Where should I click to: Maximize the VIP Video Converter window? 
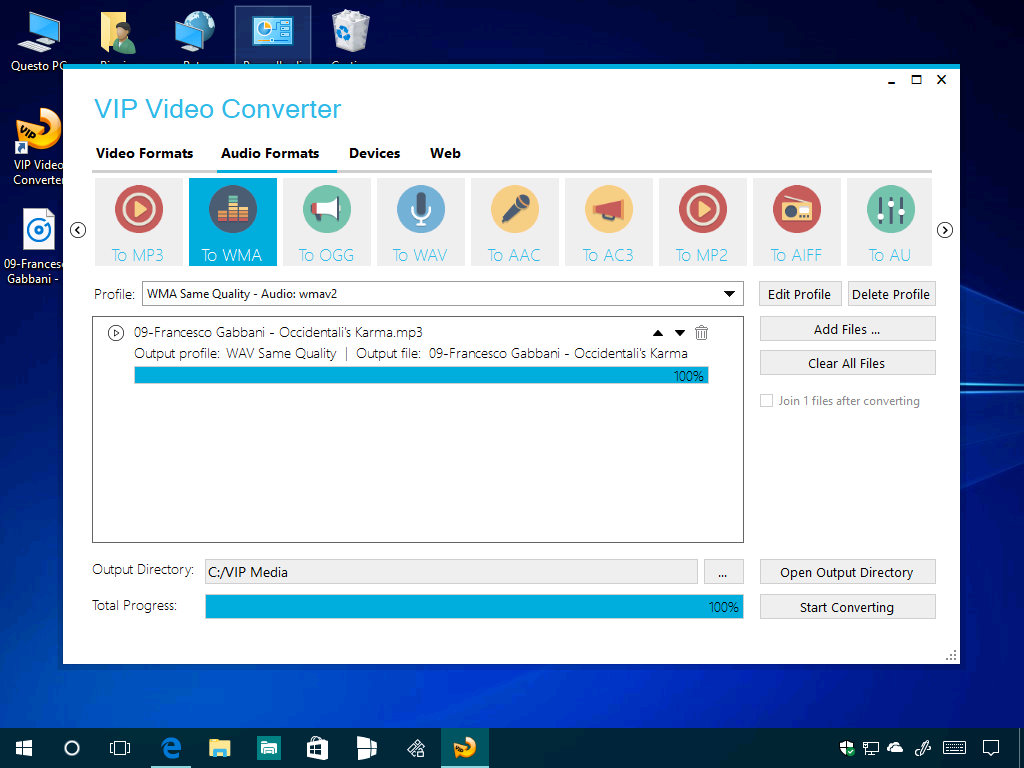tap(916, 80)
